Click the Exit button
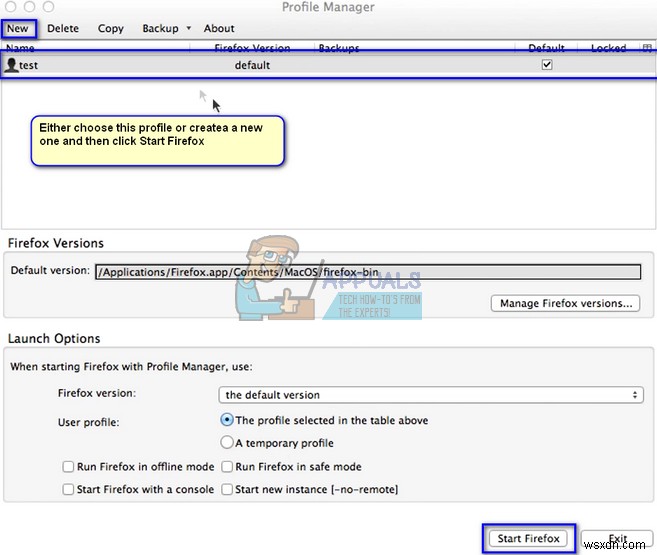Screen dimensions: 657x555 (617, 538)
